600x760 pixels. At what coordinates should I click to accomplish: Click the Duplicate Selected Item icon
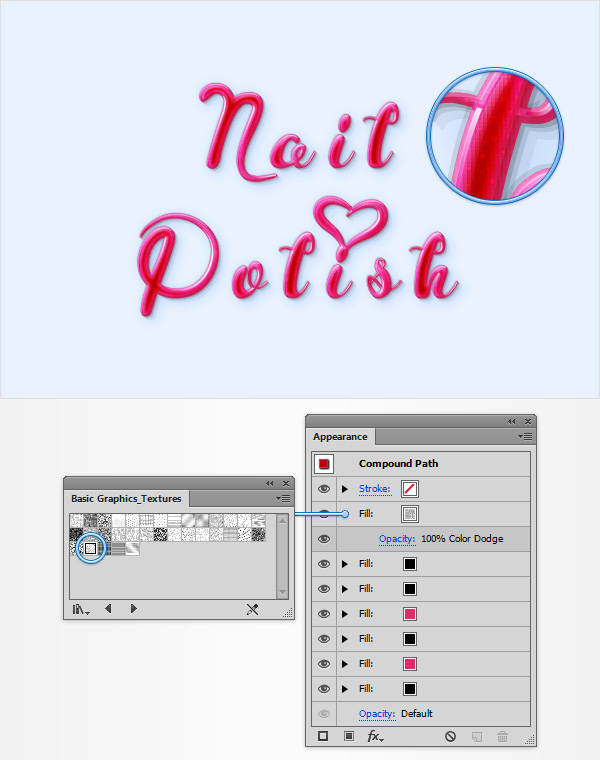pos(477,737)
